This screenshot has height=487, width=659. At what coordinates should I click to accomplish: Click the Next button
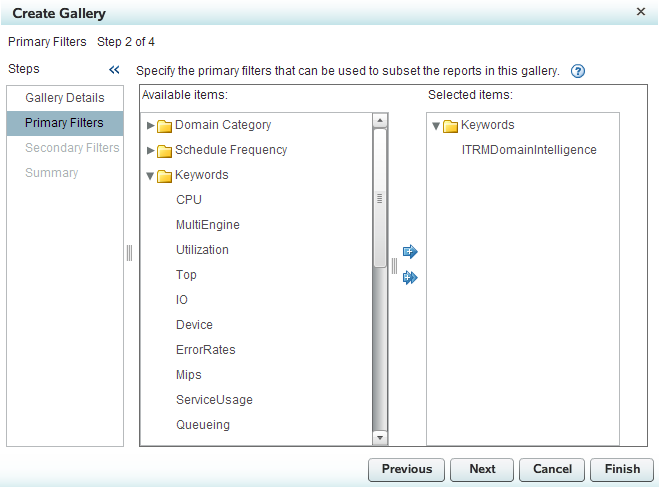pyautogui.click(x=482, y=469)
